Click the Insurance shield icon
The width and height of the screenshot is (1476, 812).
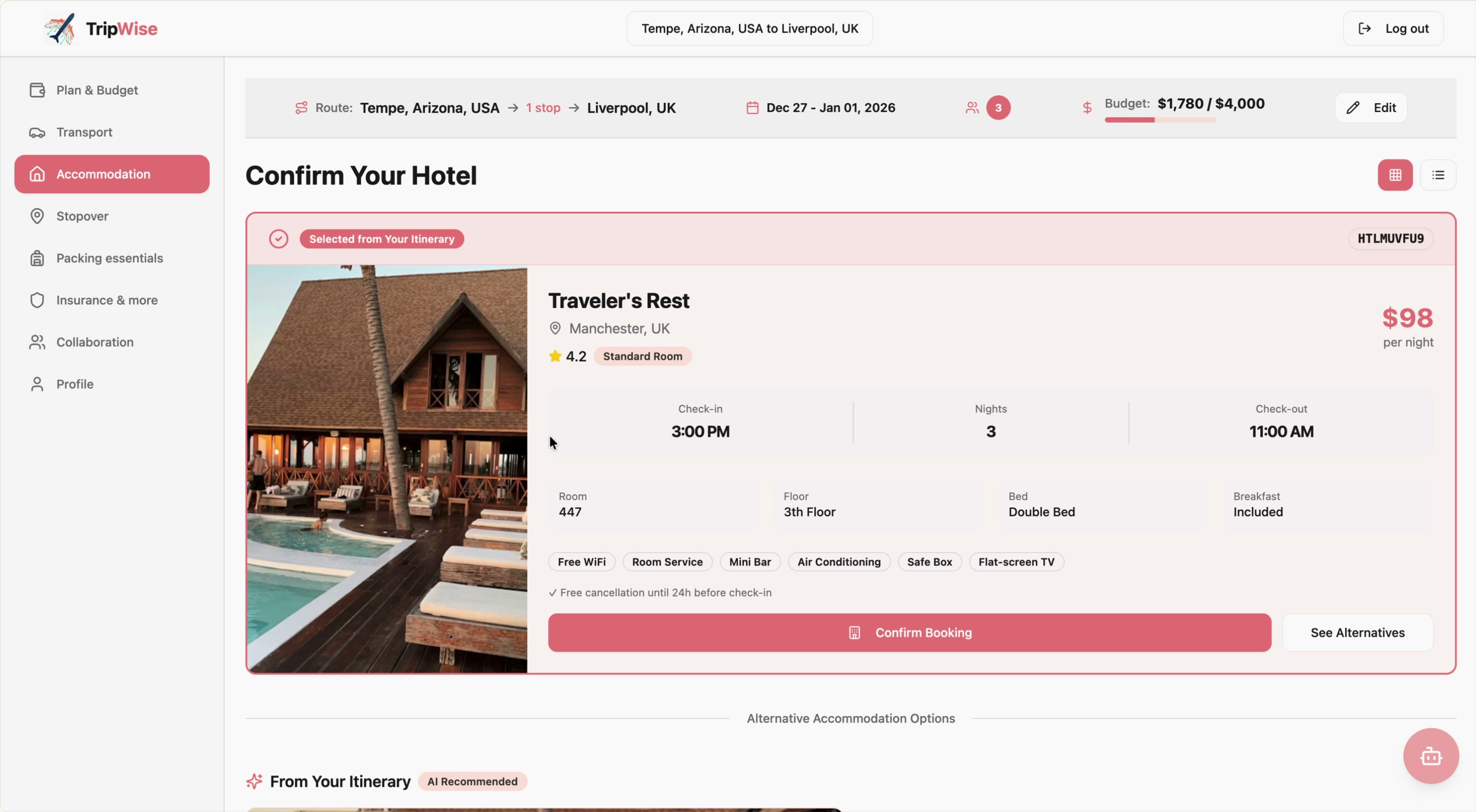[37, 300]
